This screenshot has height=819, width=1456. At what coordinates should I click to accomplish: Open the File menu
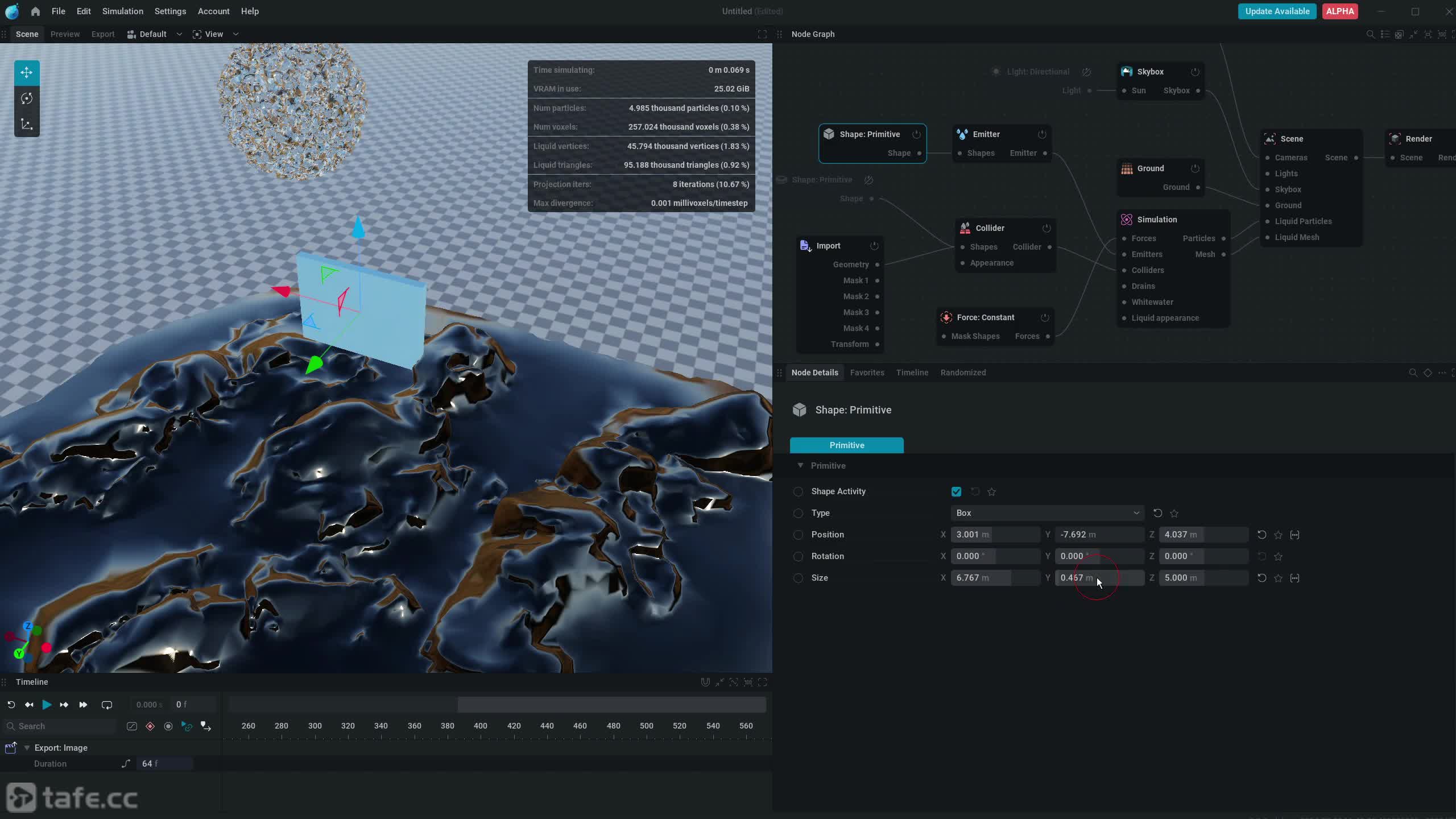click(x=58, y=11)
